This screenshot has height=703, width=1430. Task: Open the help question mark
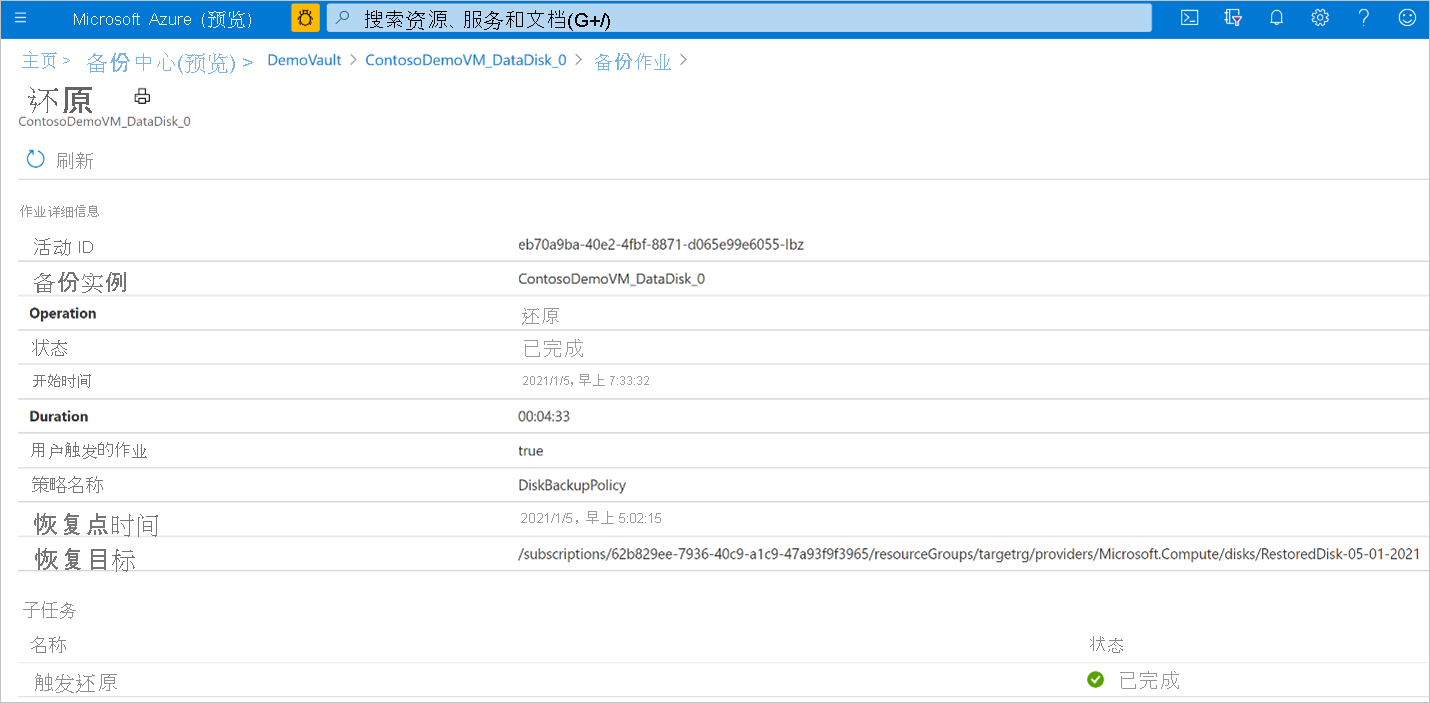(1364, 18)
